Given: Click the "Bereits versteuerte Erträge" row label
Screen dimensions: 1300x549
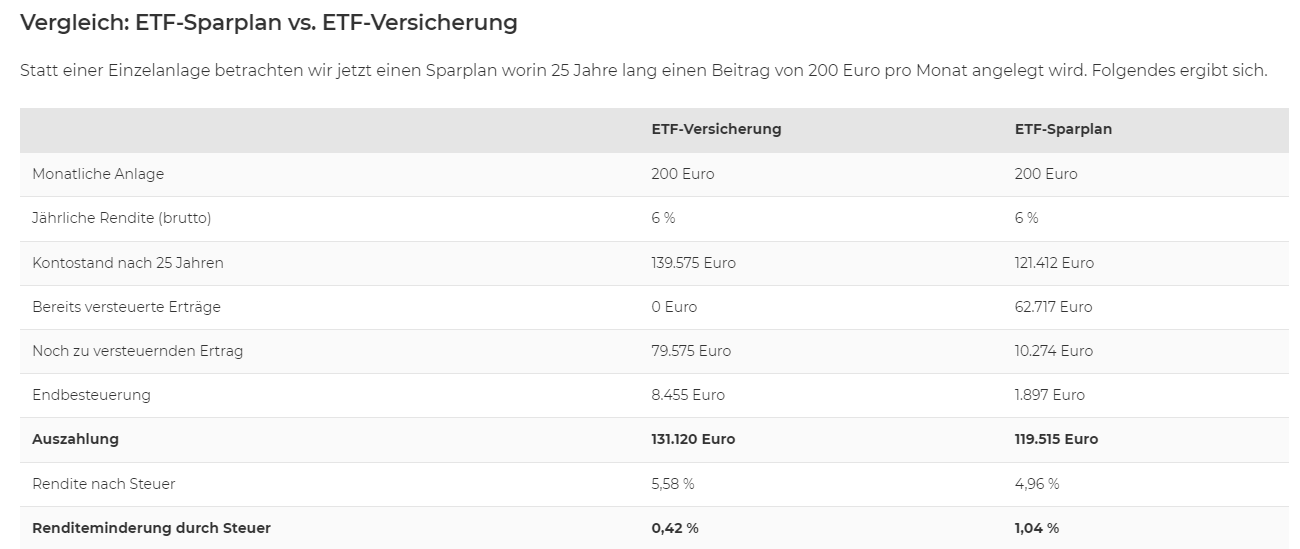Looking at the screenshot, I should (x=126, y=307).
